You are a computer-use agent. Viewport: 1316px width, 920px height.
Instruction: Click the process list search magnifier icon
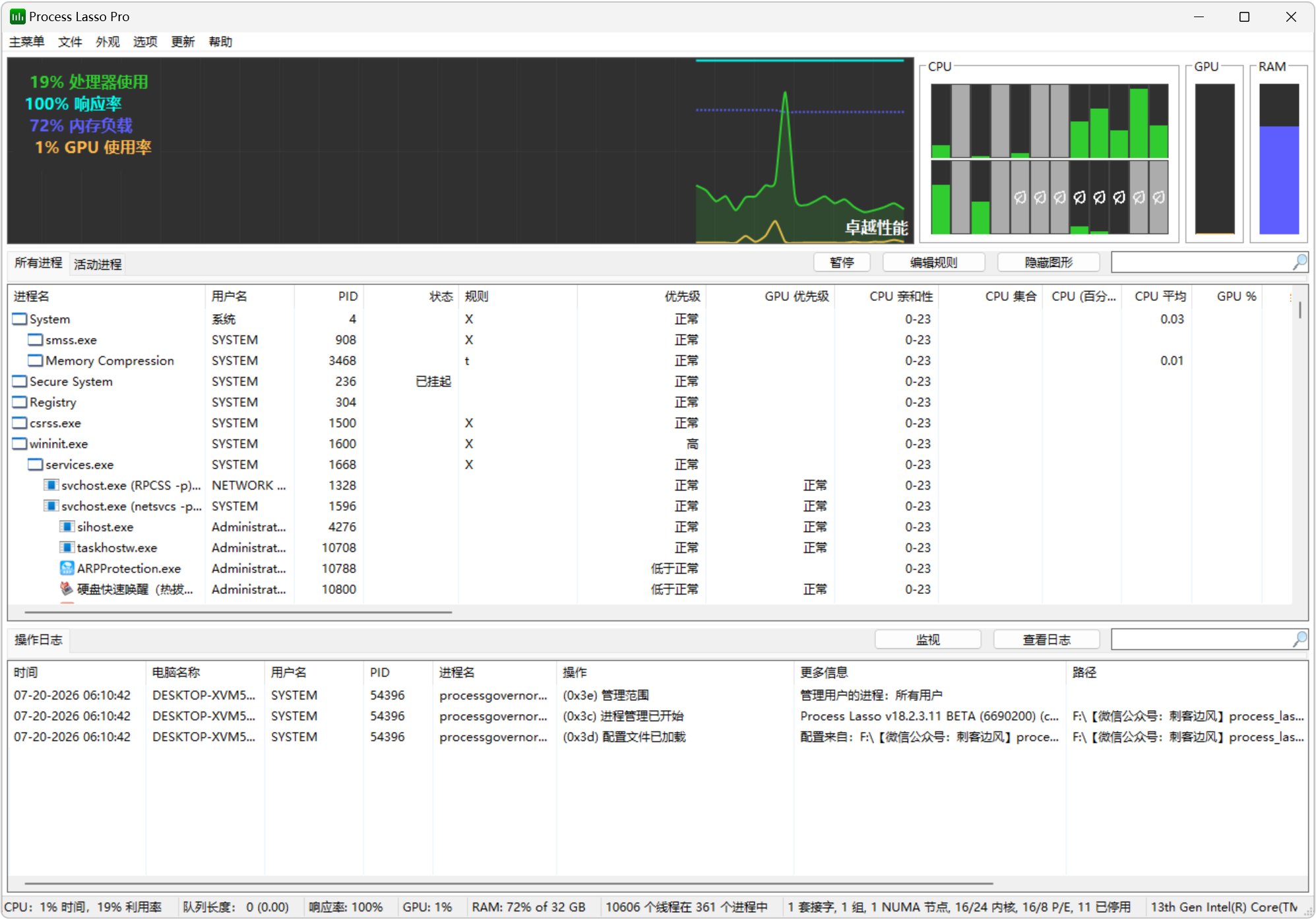point(1300,263)
